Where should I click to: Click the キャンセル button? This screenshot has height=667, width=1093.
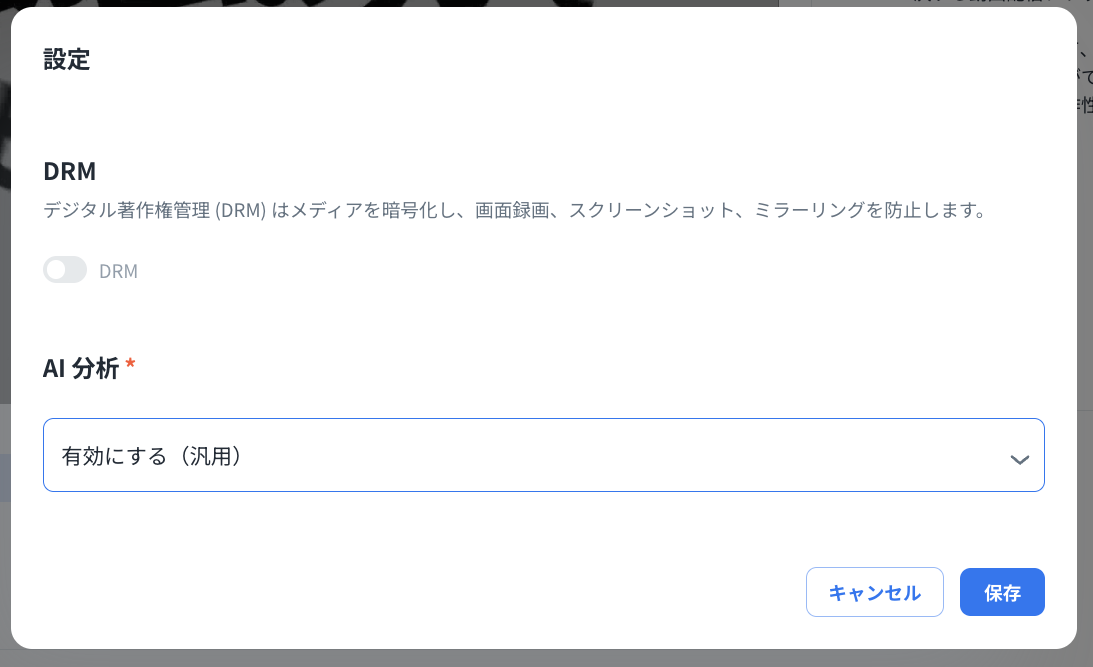(x=875, y=592)
